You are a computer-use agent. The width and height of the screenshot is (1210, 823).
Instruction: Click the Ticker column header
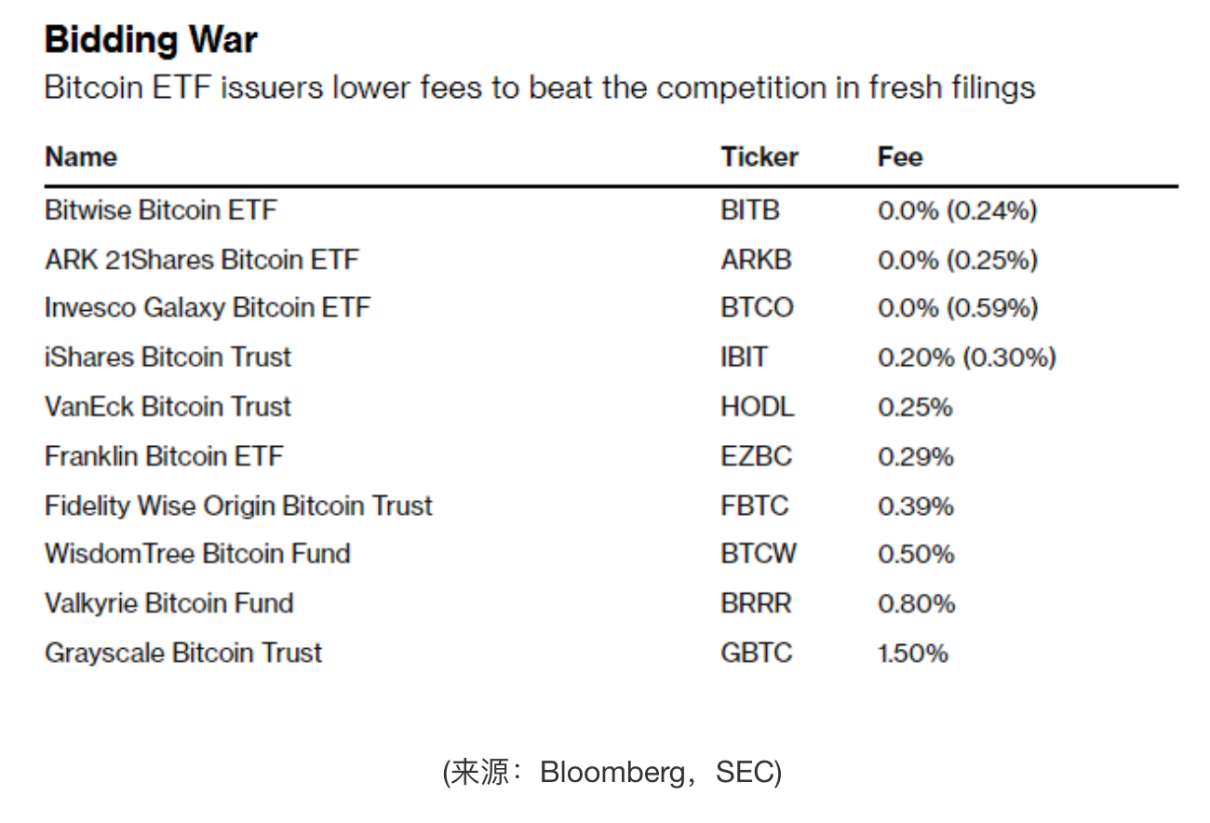[x=759, y=157]
